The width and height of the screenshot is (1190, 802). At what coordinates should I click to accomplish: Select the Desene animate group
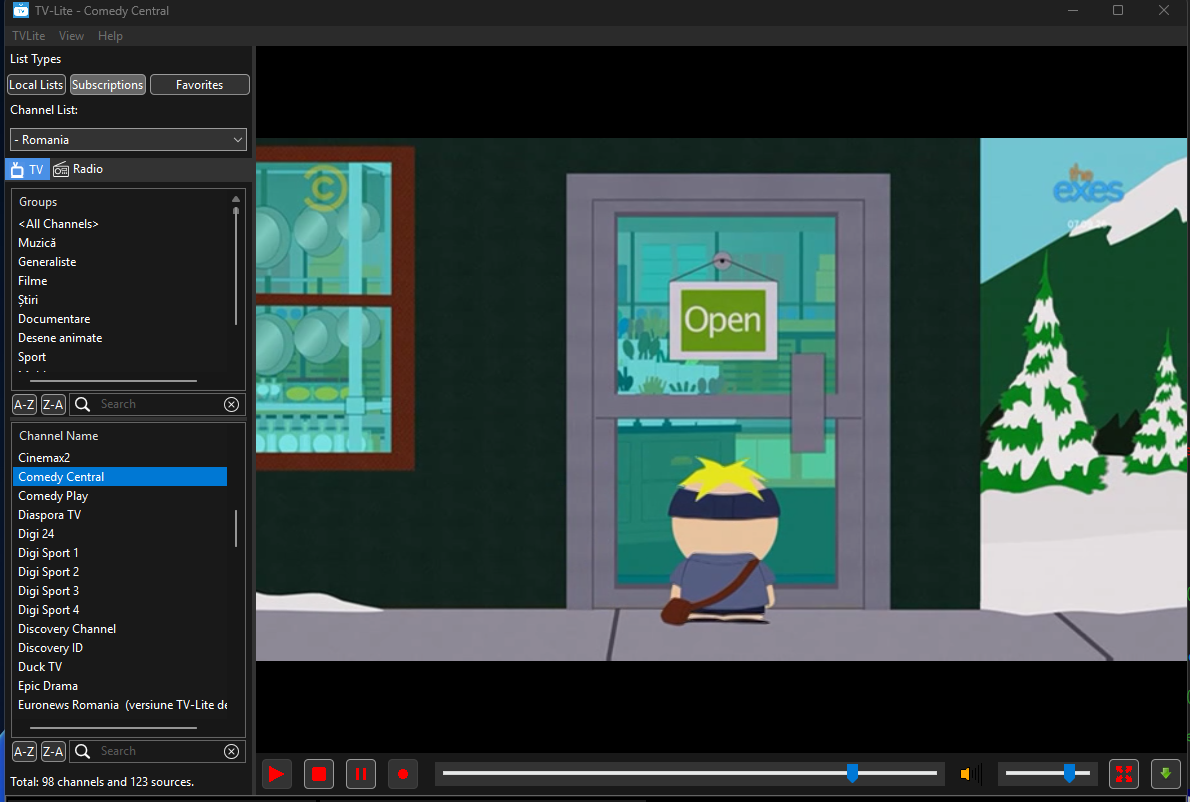click(x=60, y=338)
